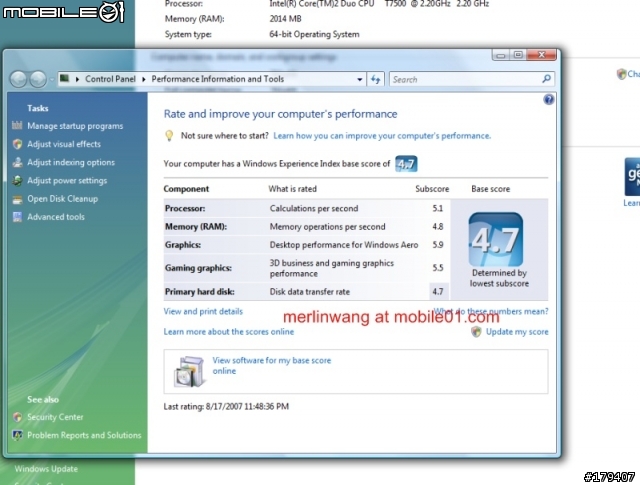Click View and print details link
The height and width of the screenshot is (485, 640).
203,311
